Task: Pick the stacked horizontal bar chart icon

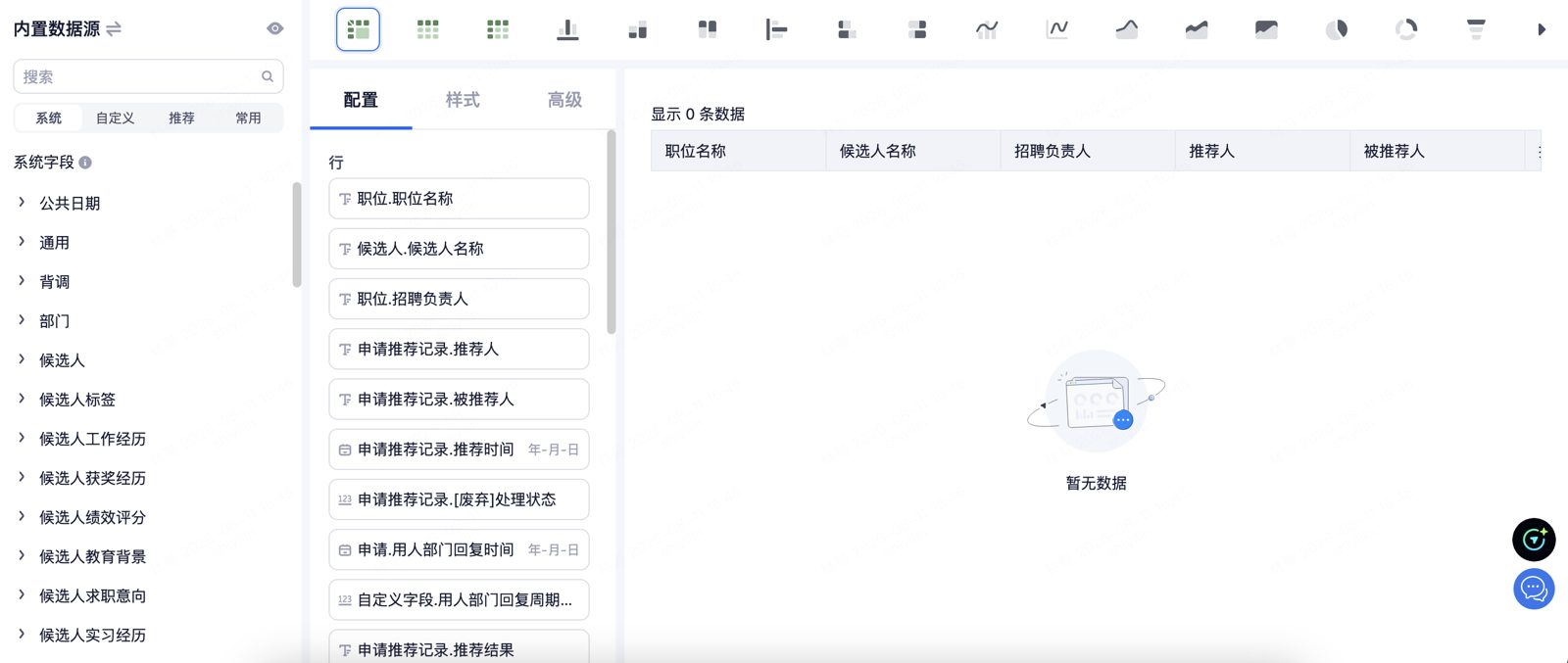Action: (847, 29)
